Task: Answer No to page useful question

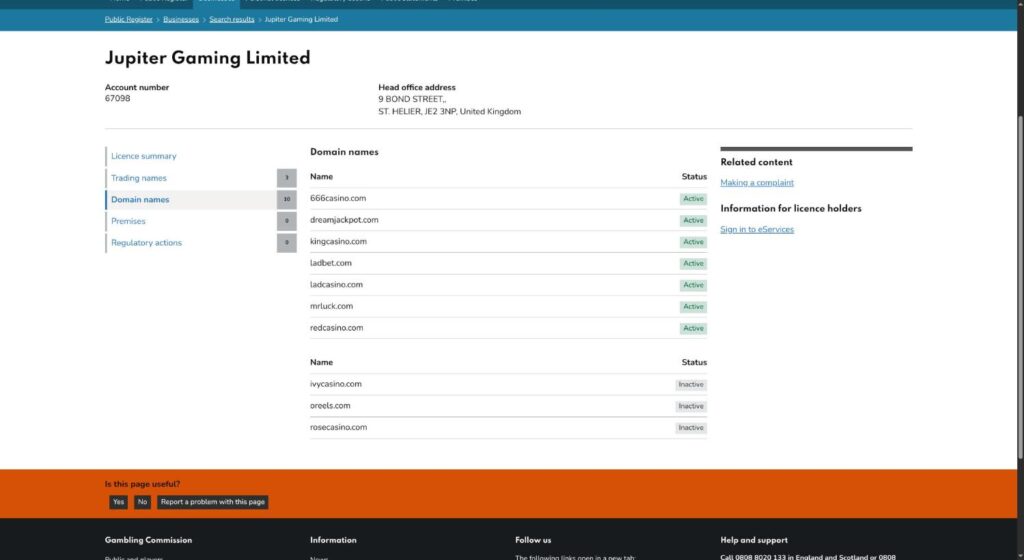Action: tap(142, 502)
